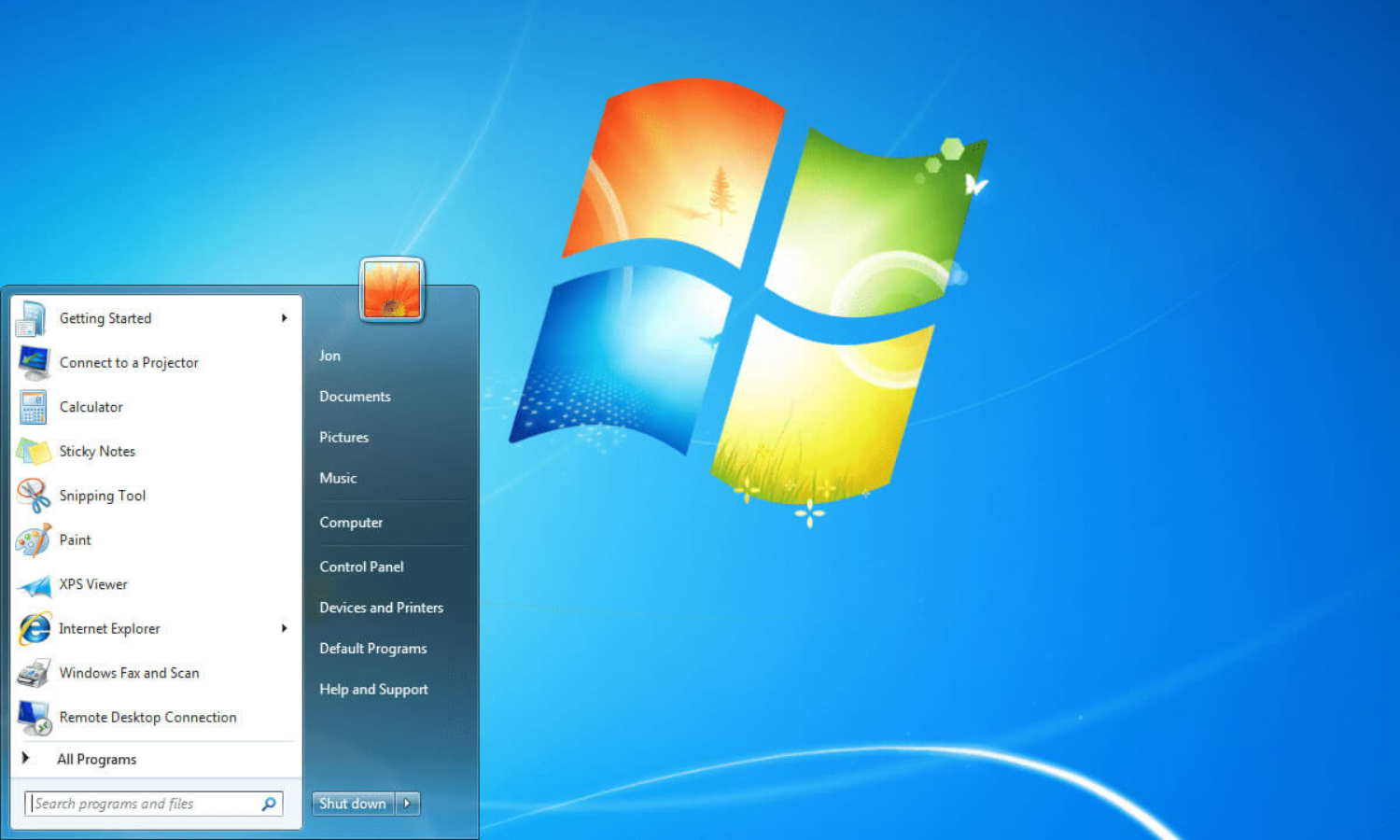Open the Calculator icon

[34, 407]
